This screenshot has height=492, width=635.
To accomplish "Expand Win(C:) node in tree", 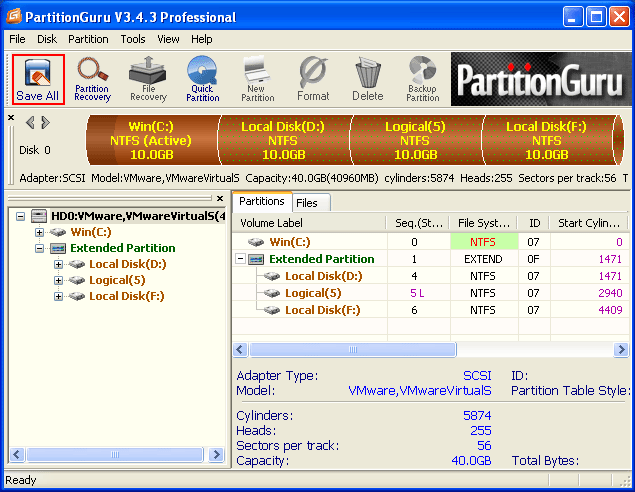I will 39,232.
